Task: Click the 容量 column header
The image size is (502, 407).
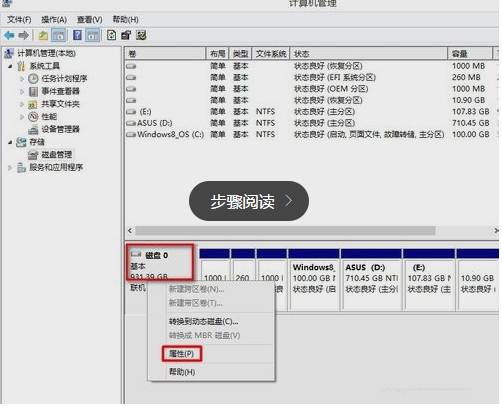Action: pyautogui.click(x=470, y=54)
